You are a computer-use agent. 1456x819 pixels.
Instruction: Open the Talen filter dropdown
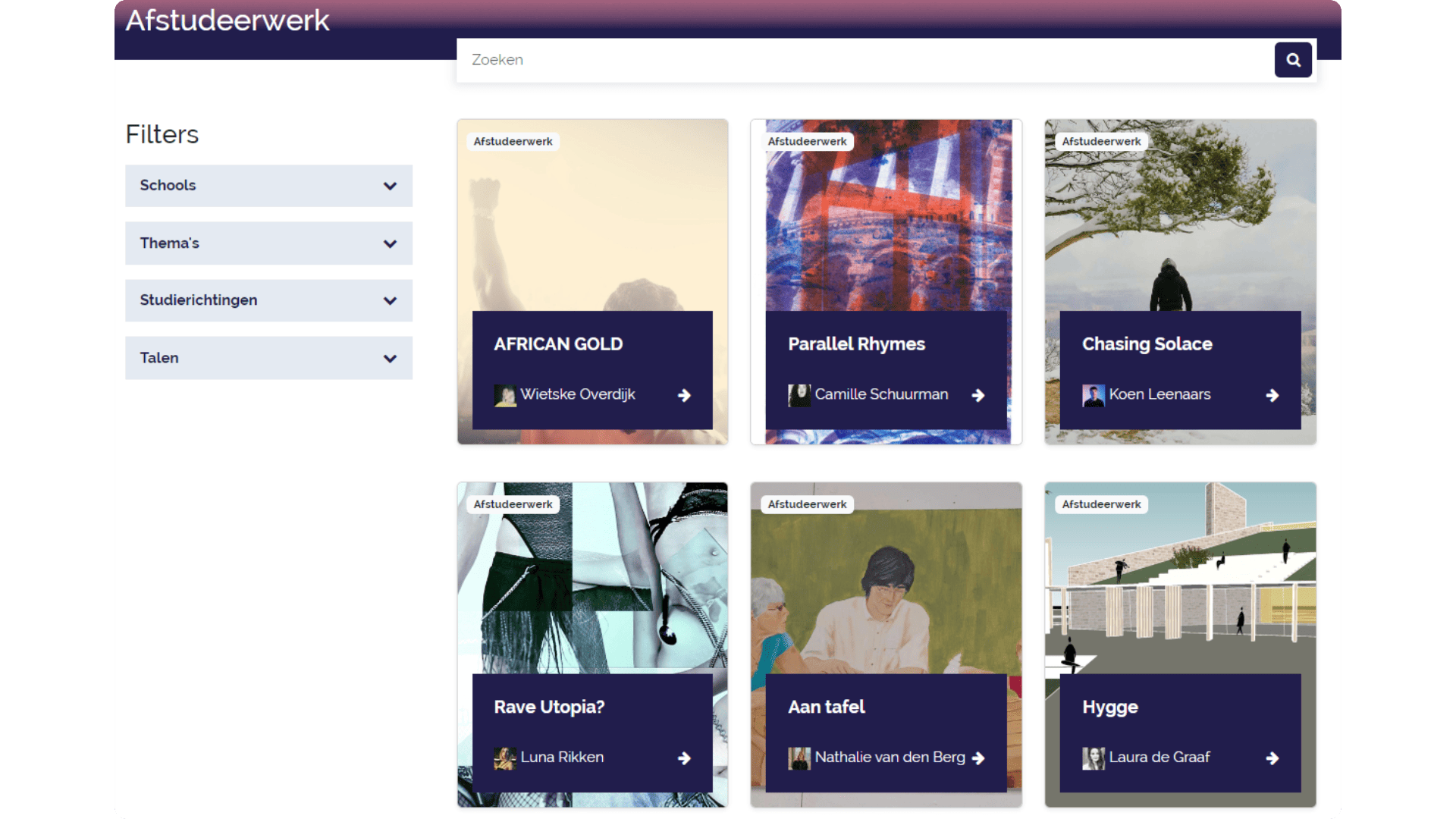click(x=268, y=358)
